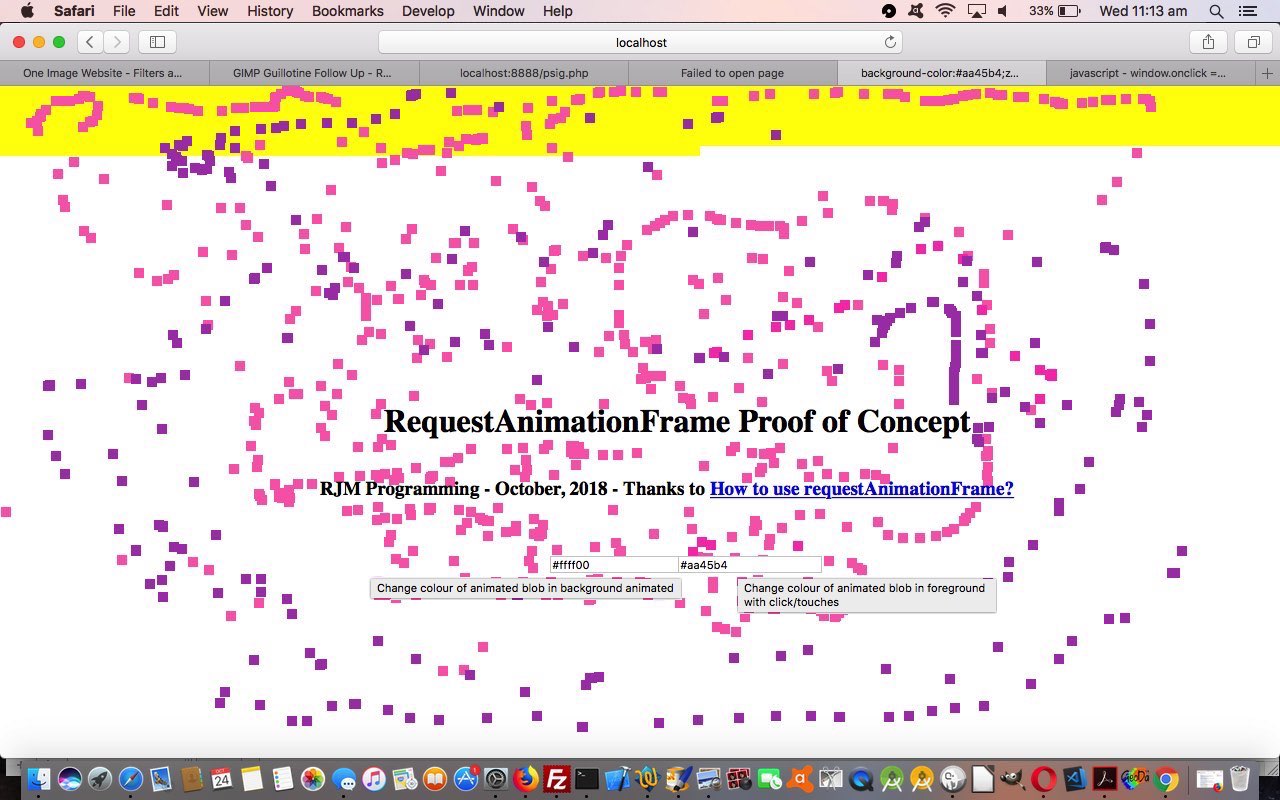Open the Trash in the Dock
The image size is (1280, 800).
click(x=1240, y=778)
